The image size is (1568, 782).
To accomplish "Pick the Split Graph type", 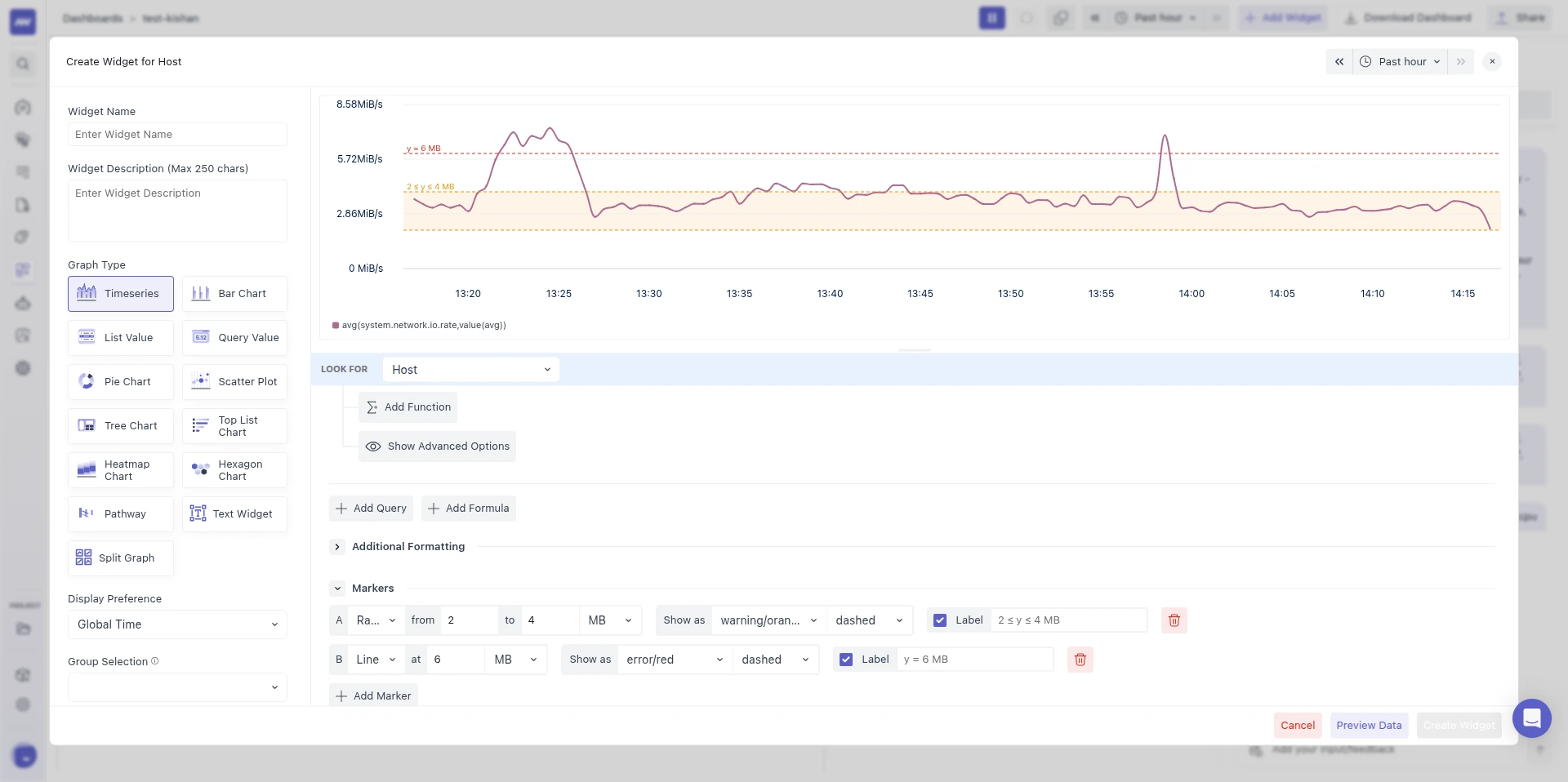I will tap(121, 558).
